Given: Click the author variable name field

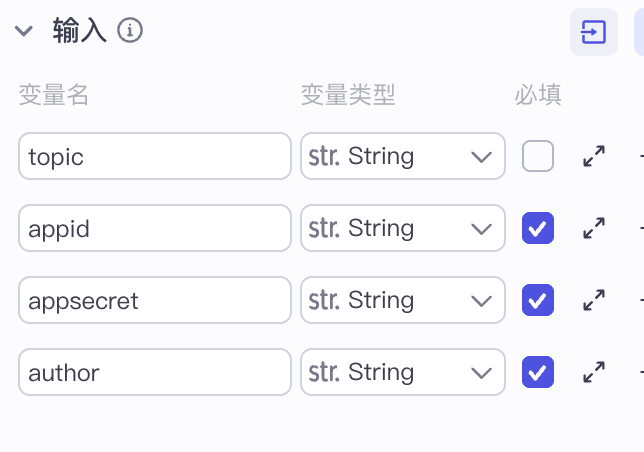Looking at the screenshot, I should pyautogui.click(x=154, y=373).
